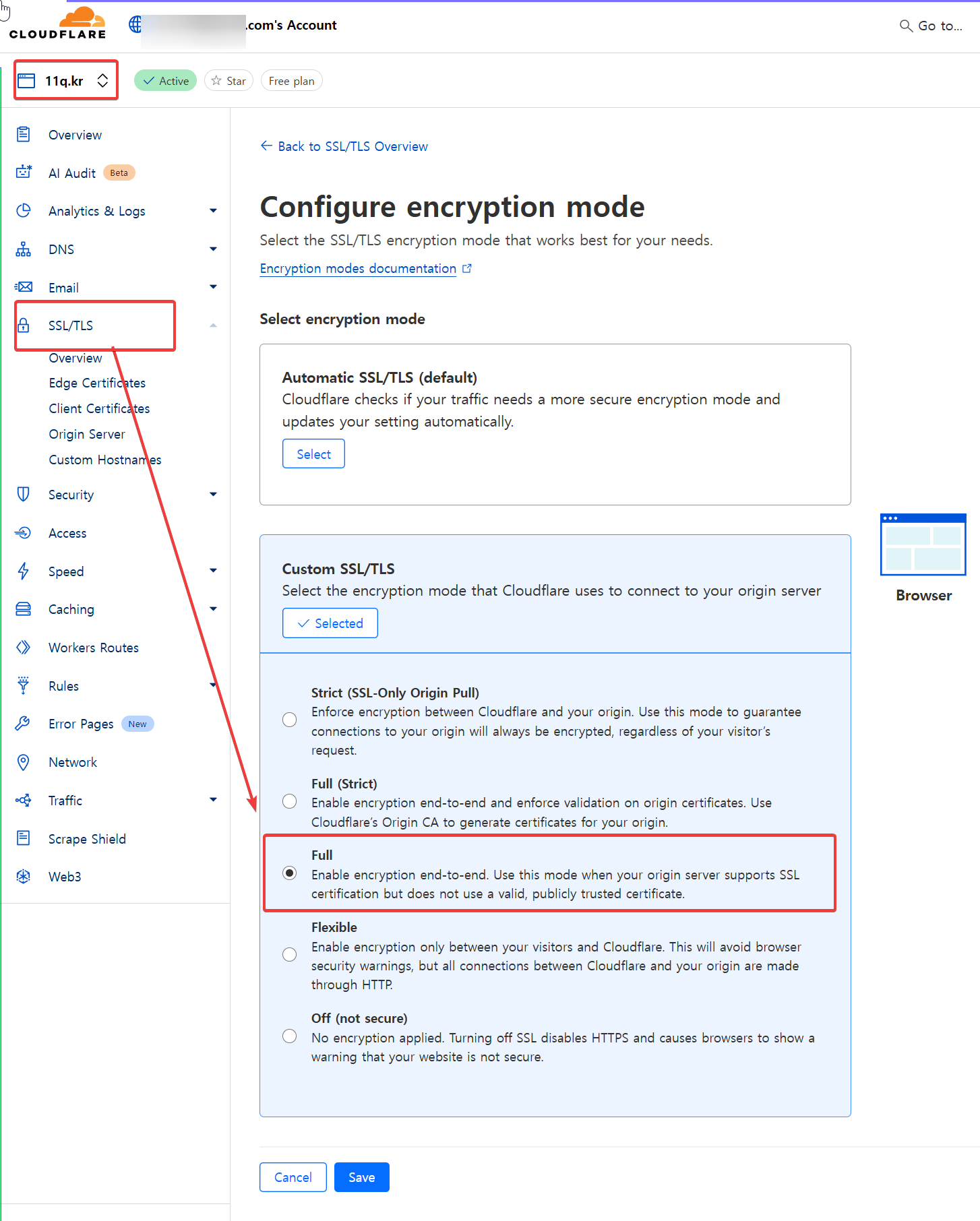Click the Browser diagram thumbnail
Viewport: 980px width, 1221px height.
(923, 544)
